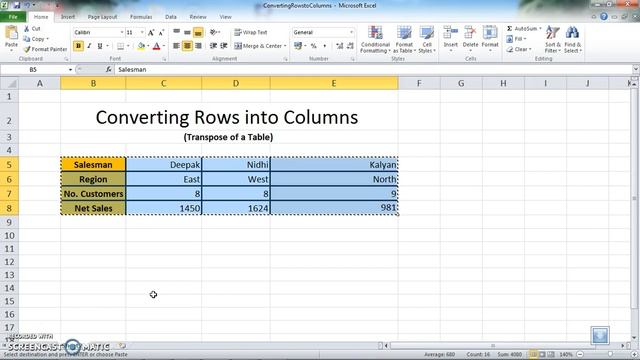The image size is (640, 360).
Task: Switch to the Data tab
Action: [171, 17]
